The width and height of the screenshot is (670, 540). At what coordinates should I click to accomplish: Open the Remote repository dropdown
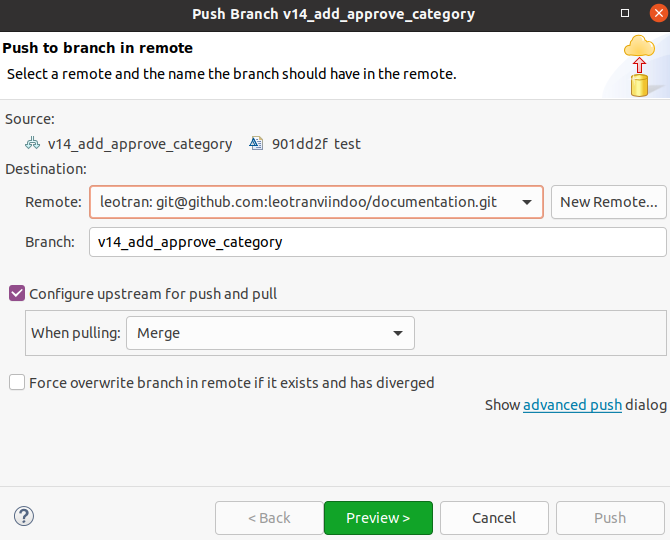pyautogui.click(x=315, y=202)
